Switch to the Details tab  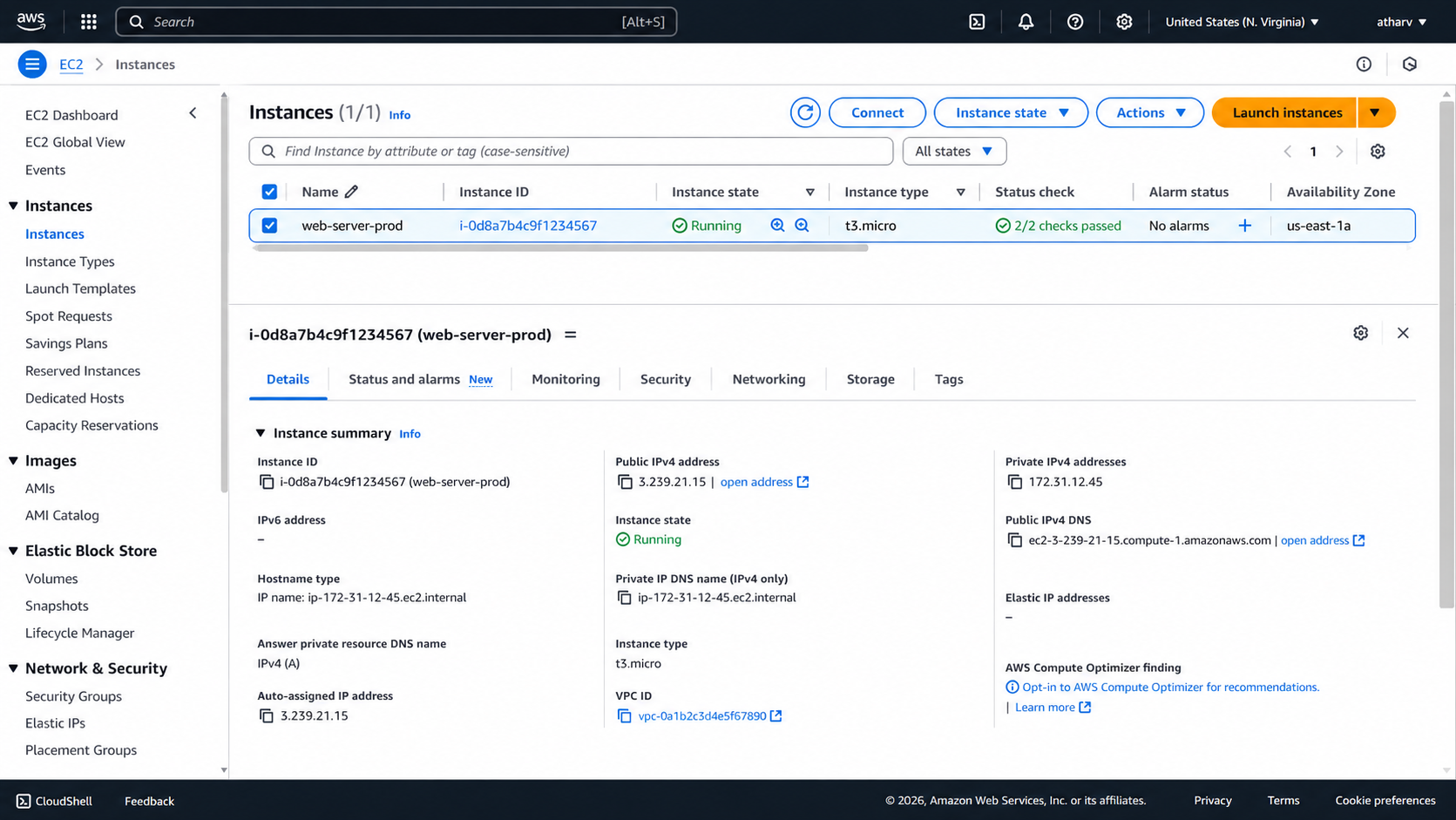coord(288,379)
